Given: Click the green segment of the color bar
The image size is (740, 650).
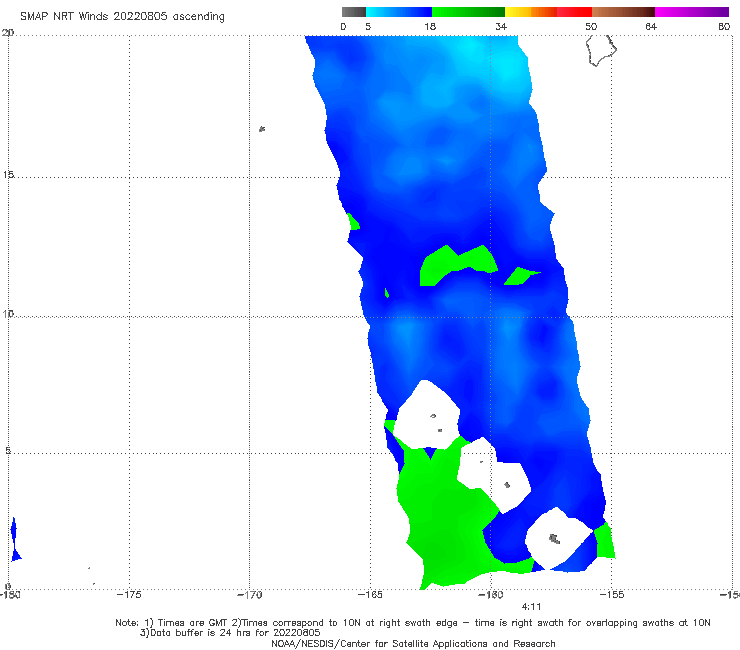Looking at the screenshot, I should click(x=468, y=12).
